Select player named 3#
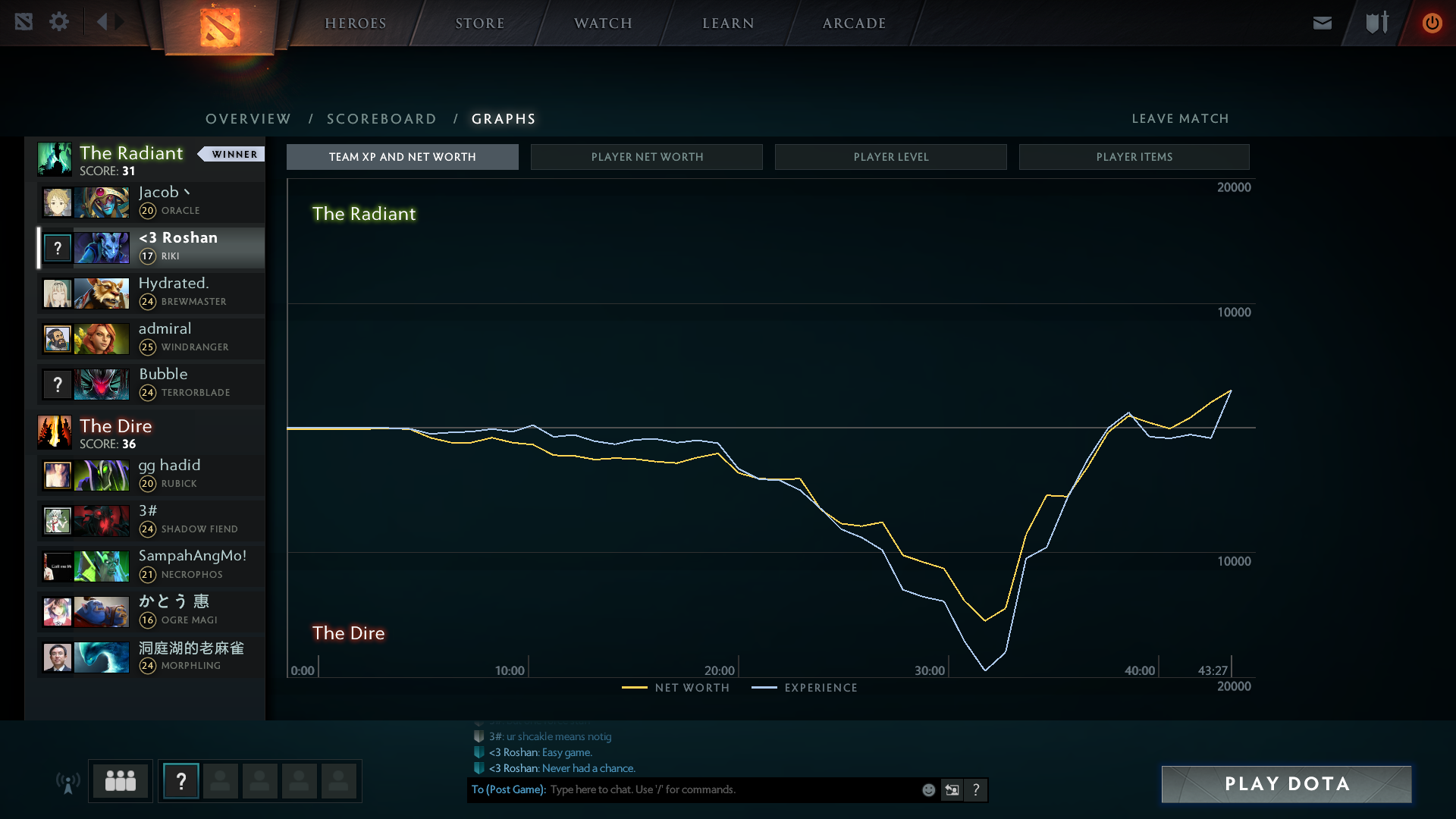Image resolution: width=1456 pixels, height=819 pixels. coord(148,510)
